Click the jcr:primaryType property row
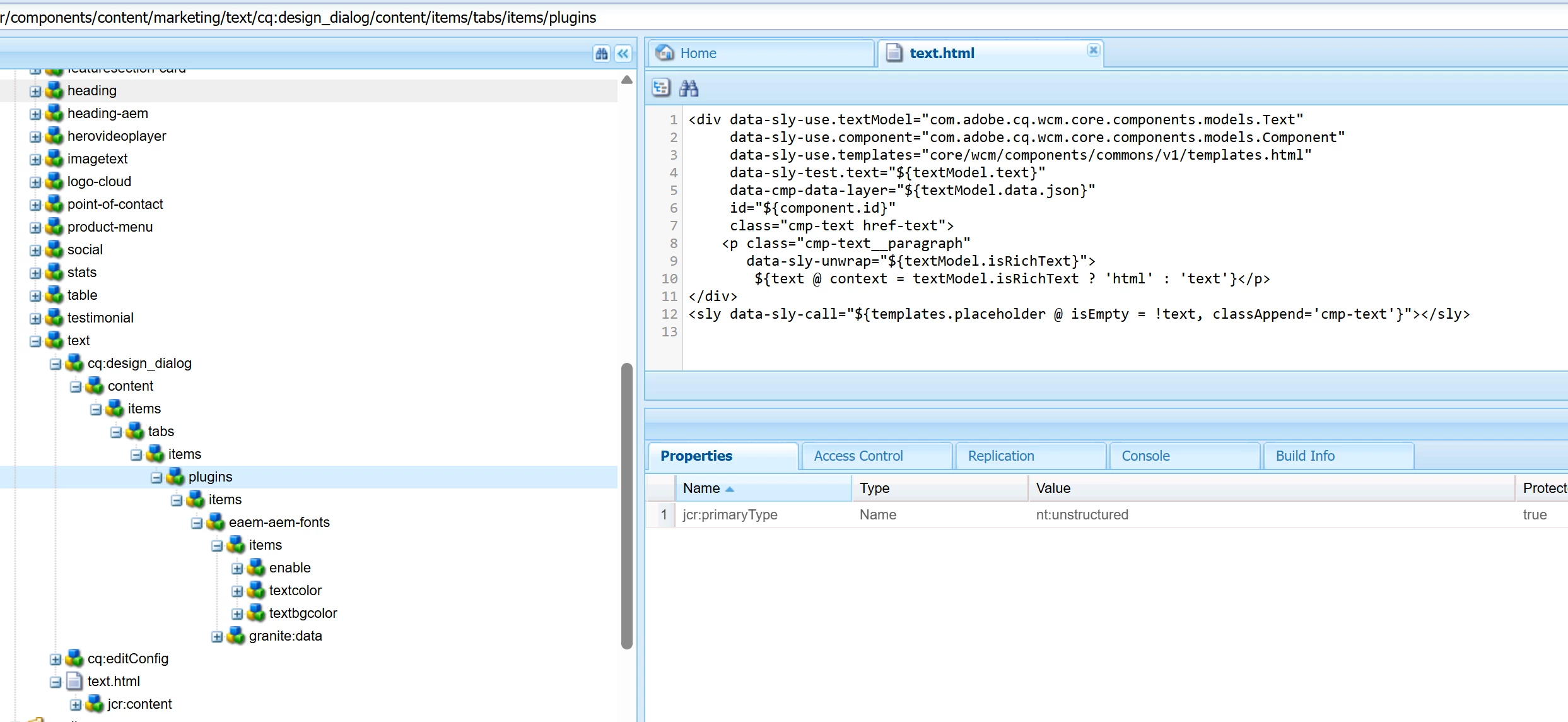Image resolution: width=1568 pixels, height=722 pixels. coord(730,514)
